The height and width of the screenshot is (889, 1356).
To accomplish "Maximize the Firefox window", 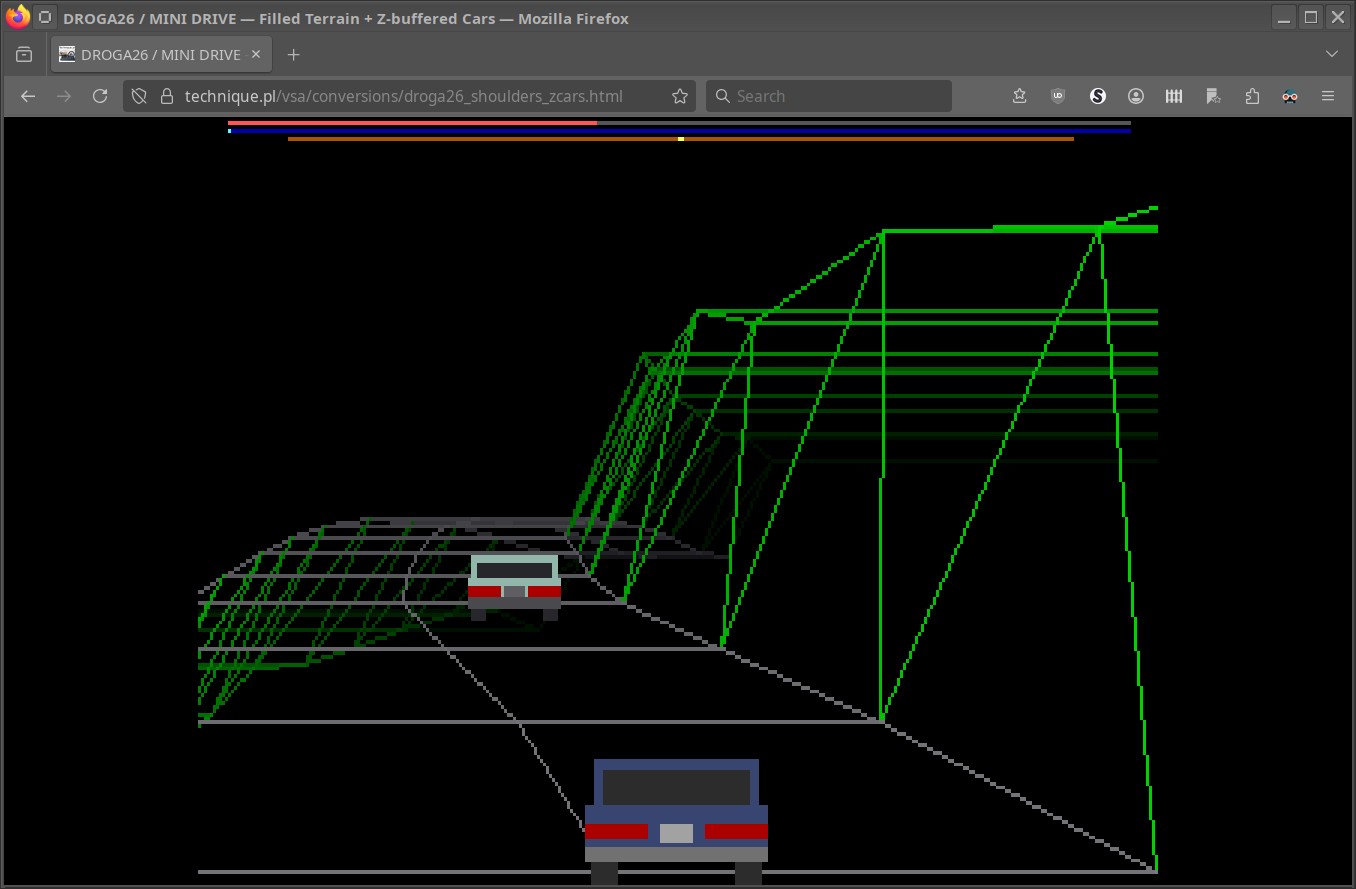I will click(x=1311, y=17).
